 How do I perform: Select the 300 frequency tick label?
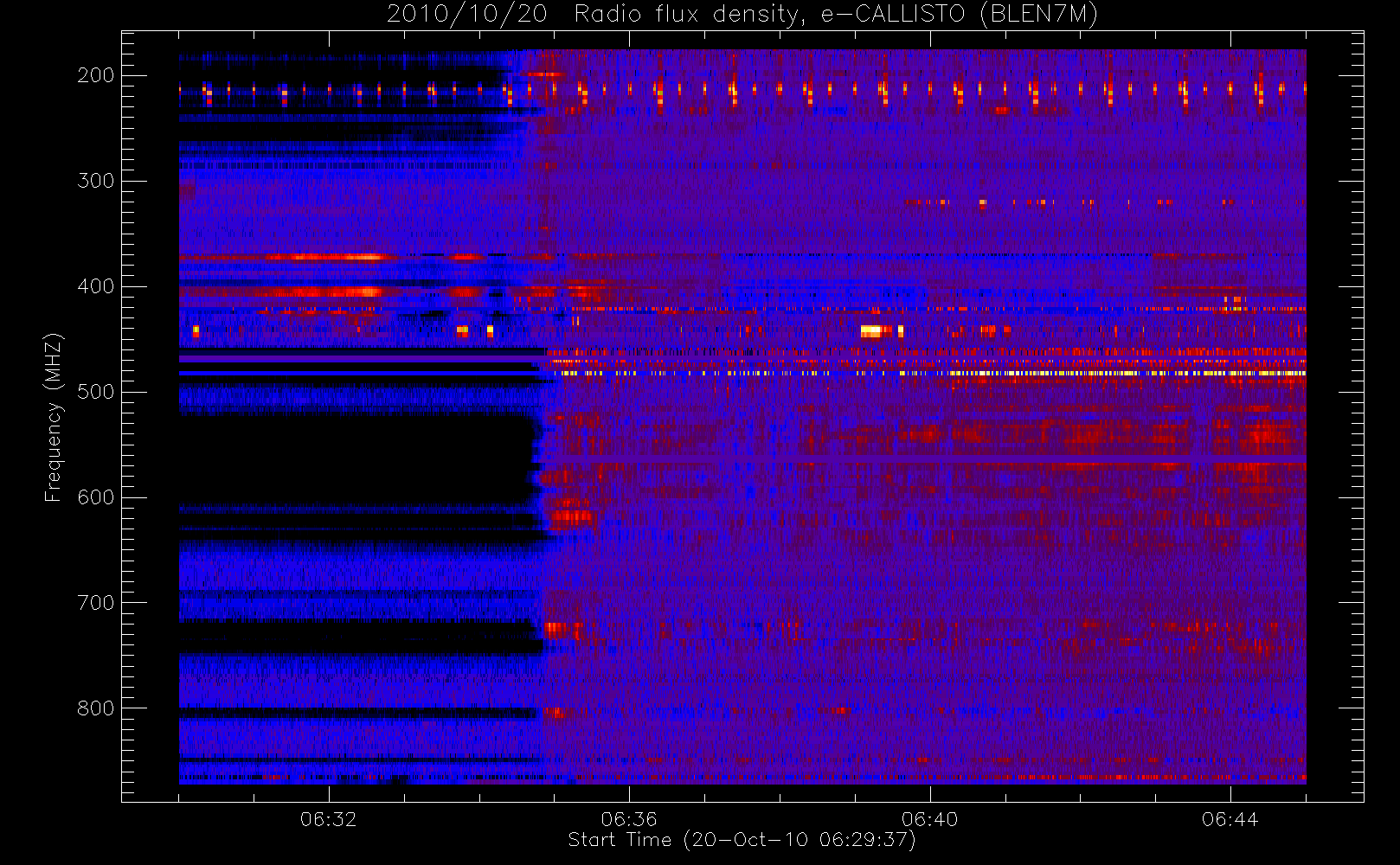pyautogui.click(x=96, y=181)
